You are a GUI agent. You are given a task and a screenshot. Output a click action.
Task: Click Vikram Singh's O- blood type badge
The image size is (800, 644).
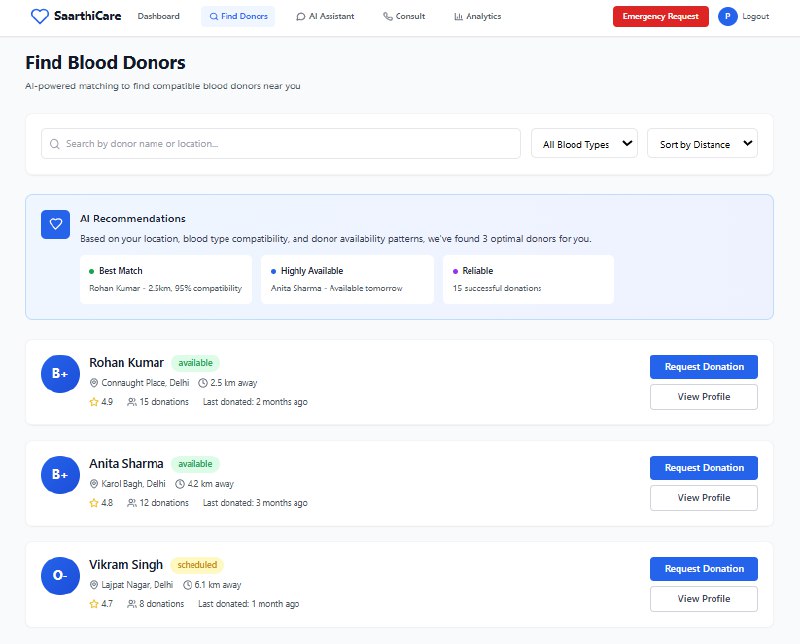[x=60, y=576]
